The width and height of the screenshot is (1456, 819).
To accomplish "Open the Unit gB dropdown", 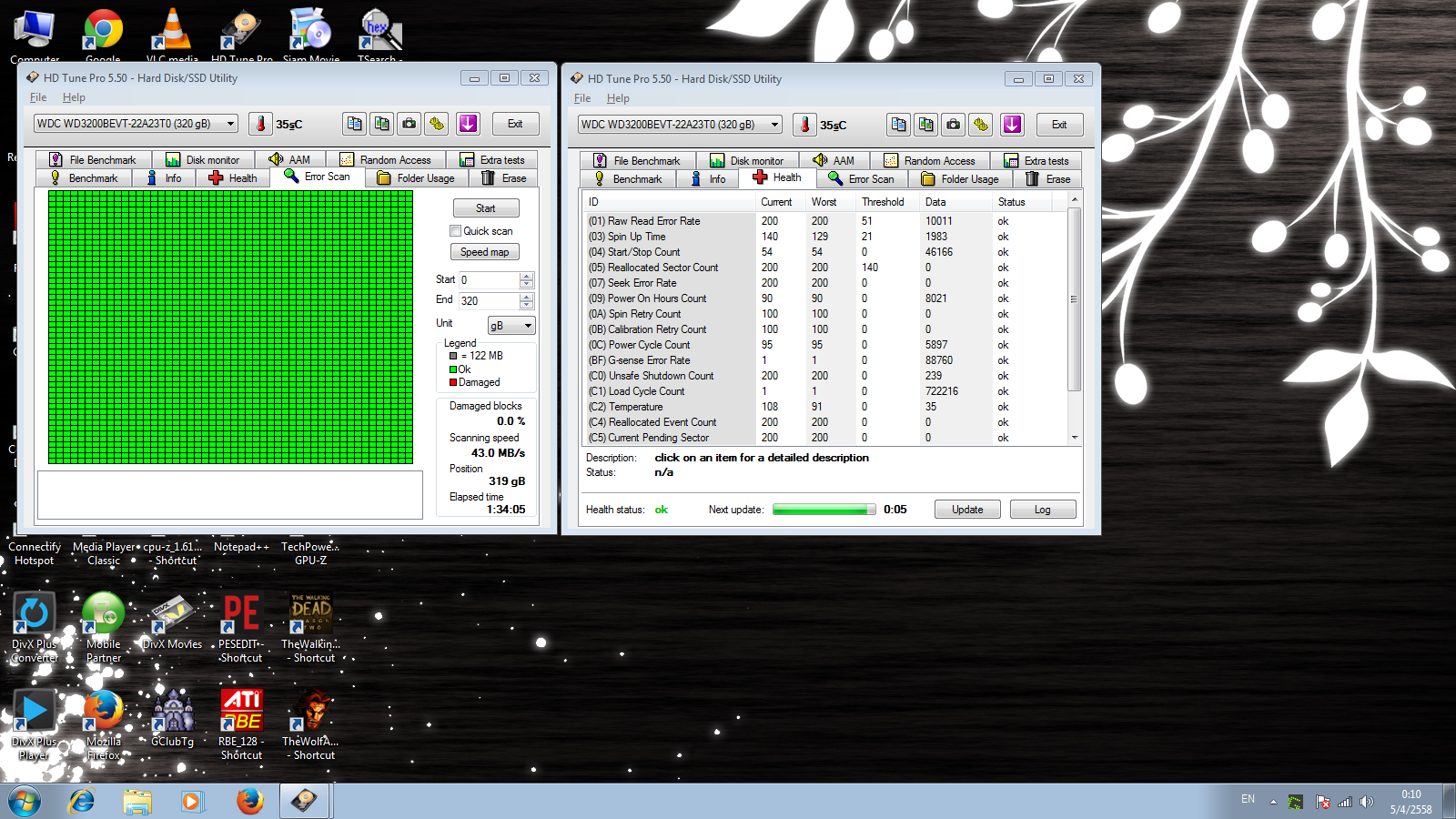I will tap(511, 326).
